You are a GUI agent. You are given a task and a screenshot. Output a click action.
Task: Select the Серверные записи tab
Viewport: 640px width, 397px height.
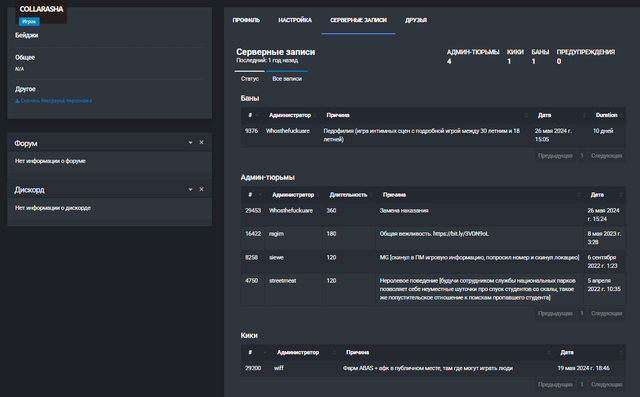pos(358,20)
